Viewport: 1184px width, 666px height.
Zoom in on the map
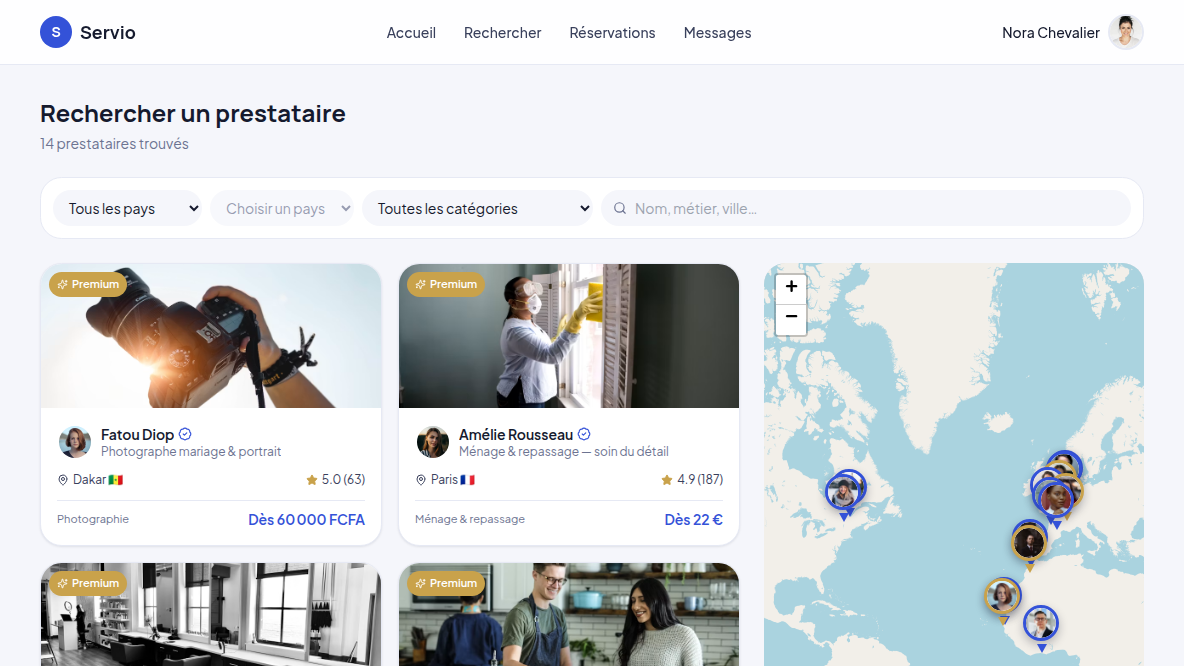(791, 287)
